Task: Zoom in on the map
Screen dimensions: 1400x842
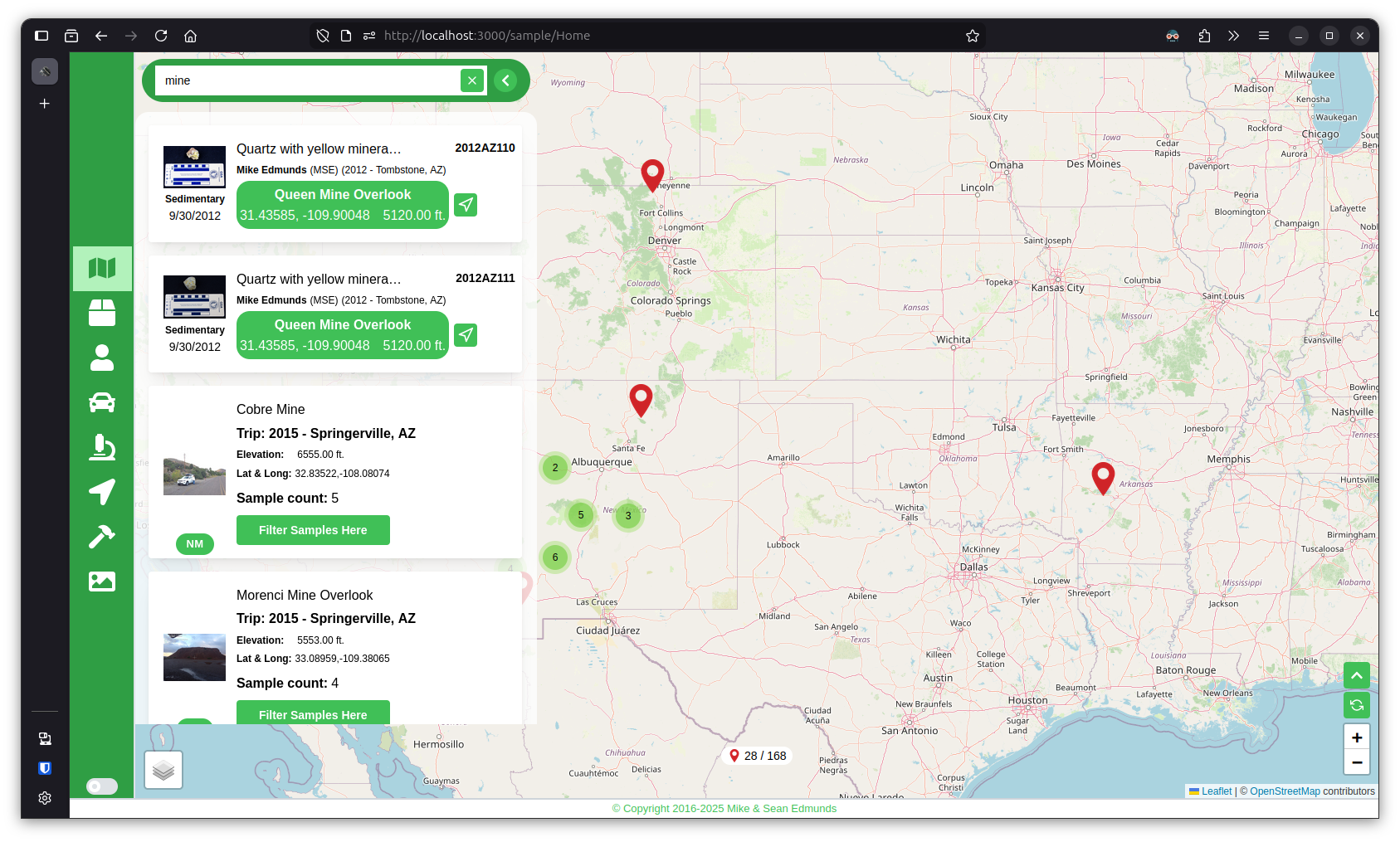Action: coord(1357,737)
